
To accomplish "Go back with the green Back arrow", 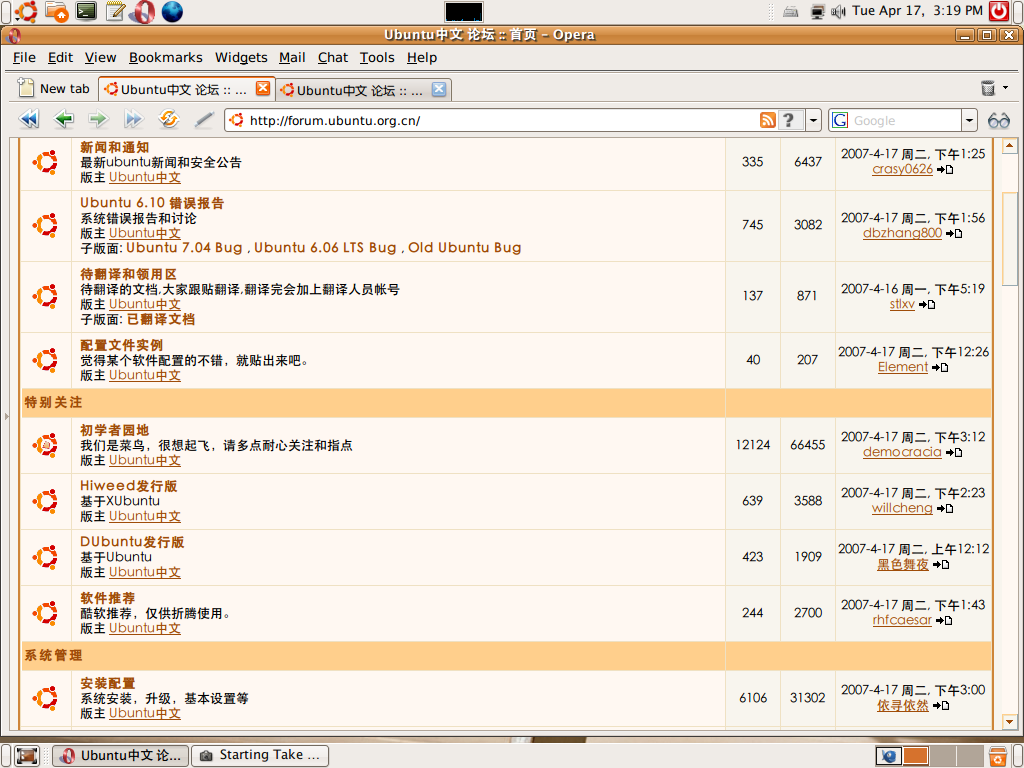I will point(64,119).
